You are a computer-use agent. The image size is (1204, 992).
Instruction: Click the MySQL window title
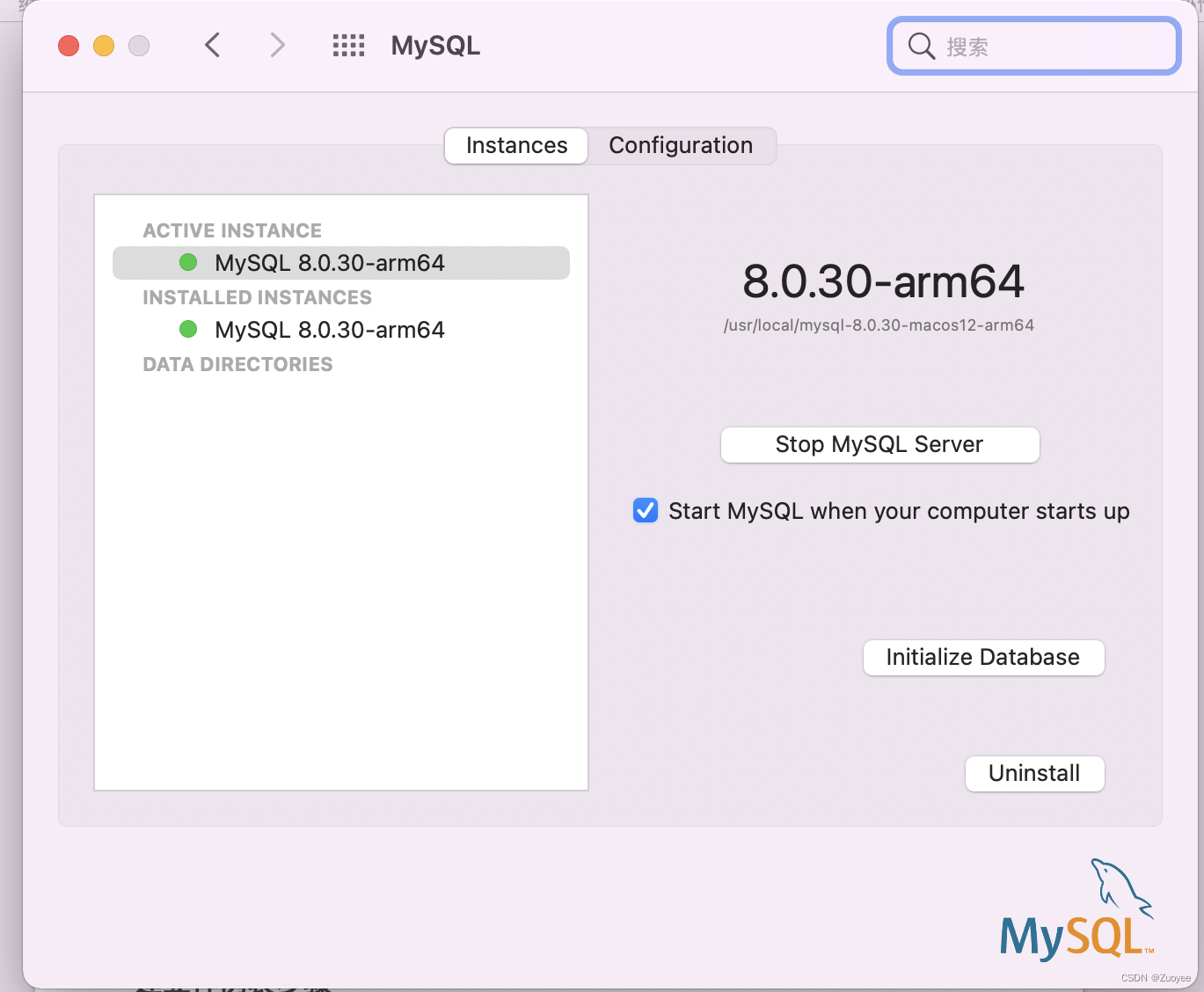click(x=435, y=46)
